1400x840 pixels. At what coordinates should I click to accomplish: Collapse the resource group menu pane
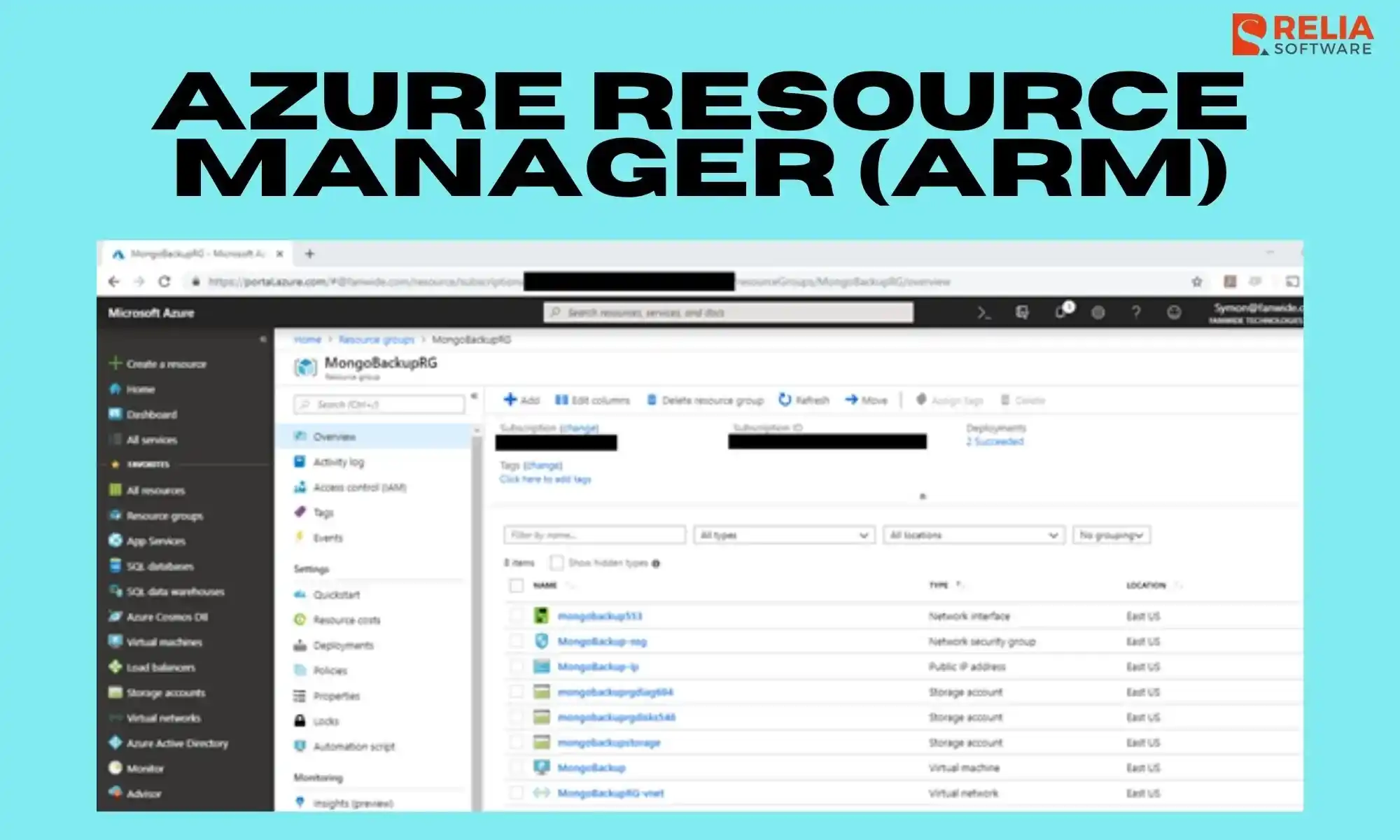tap(474, 396)
